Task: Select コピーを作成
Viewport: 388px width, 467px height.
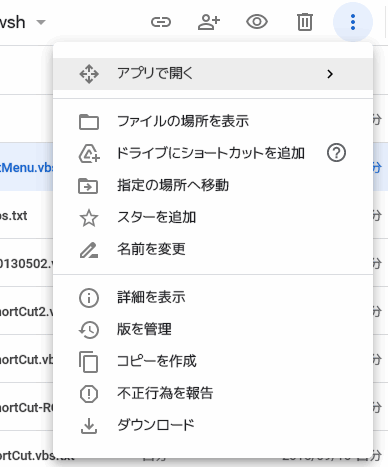Action: pyautogui.click(x=213, y=361)
